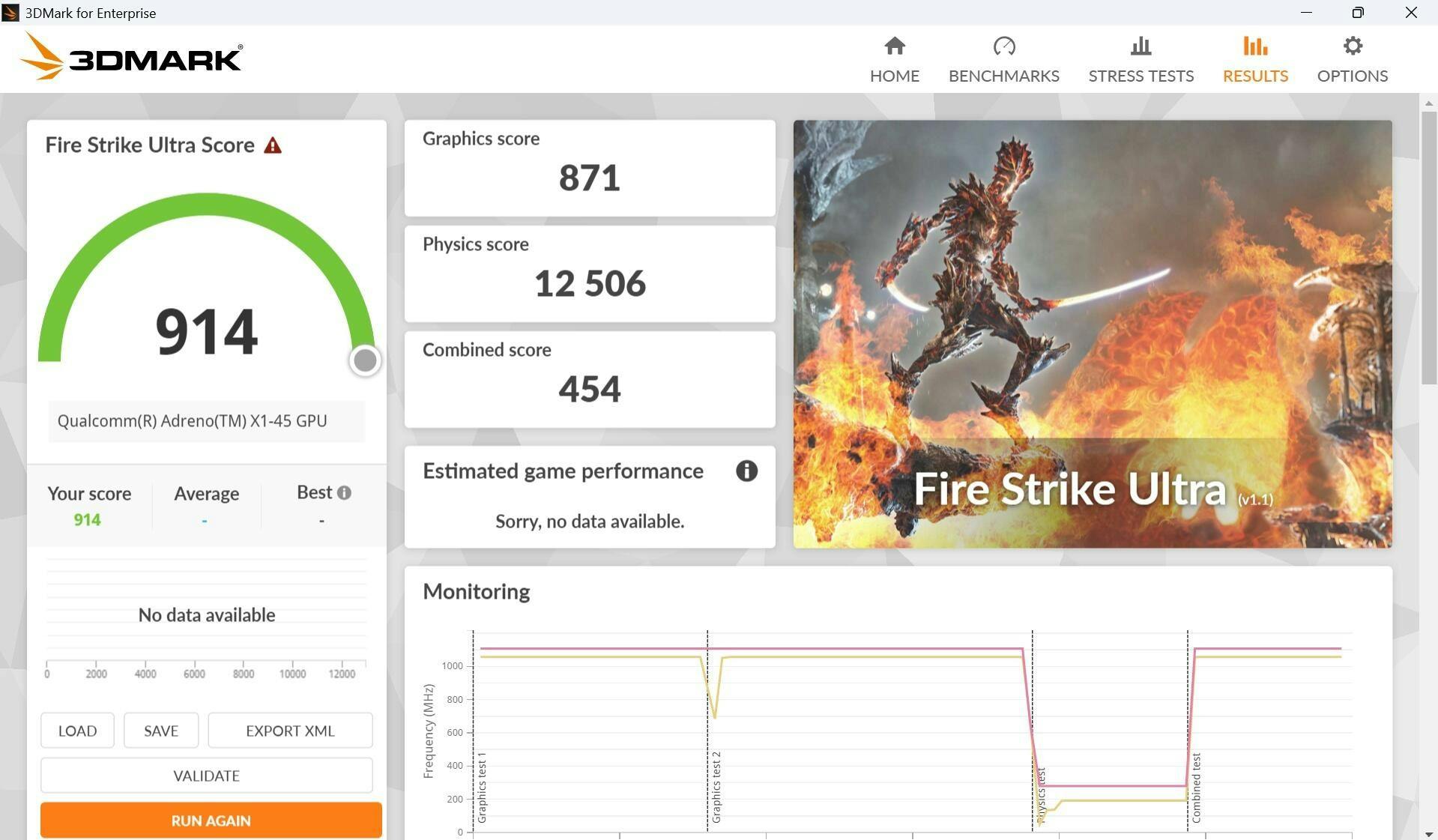
Task: Select the STRESS TESTS menu label
Action: coord(1141,76)
